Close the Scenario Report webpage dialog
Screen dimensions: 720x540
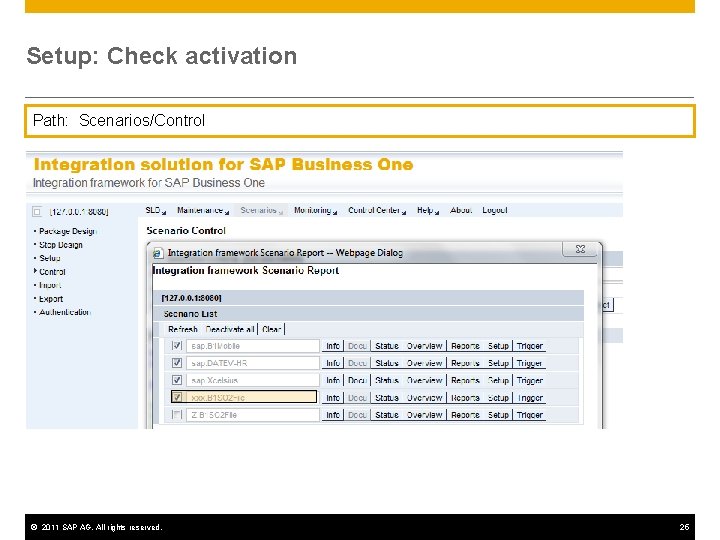(x=580, y=249)
